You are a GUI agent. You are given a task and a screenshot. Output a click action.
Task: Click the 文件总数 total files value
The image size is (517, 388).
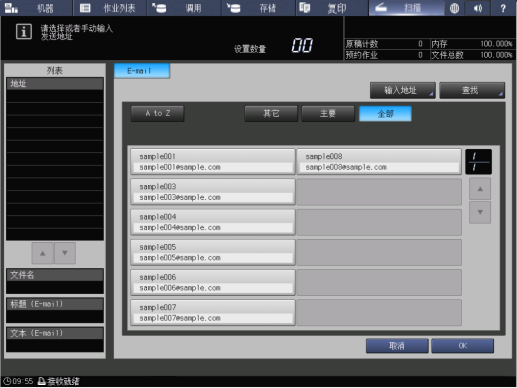point(496,55)
